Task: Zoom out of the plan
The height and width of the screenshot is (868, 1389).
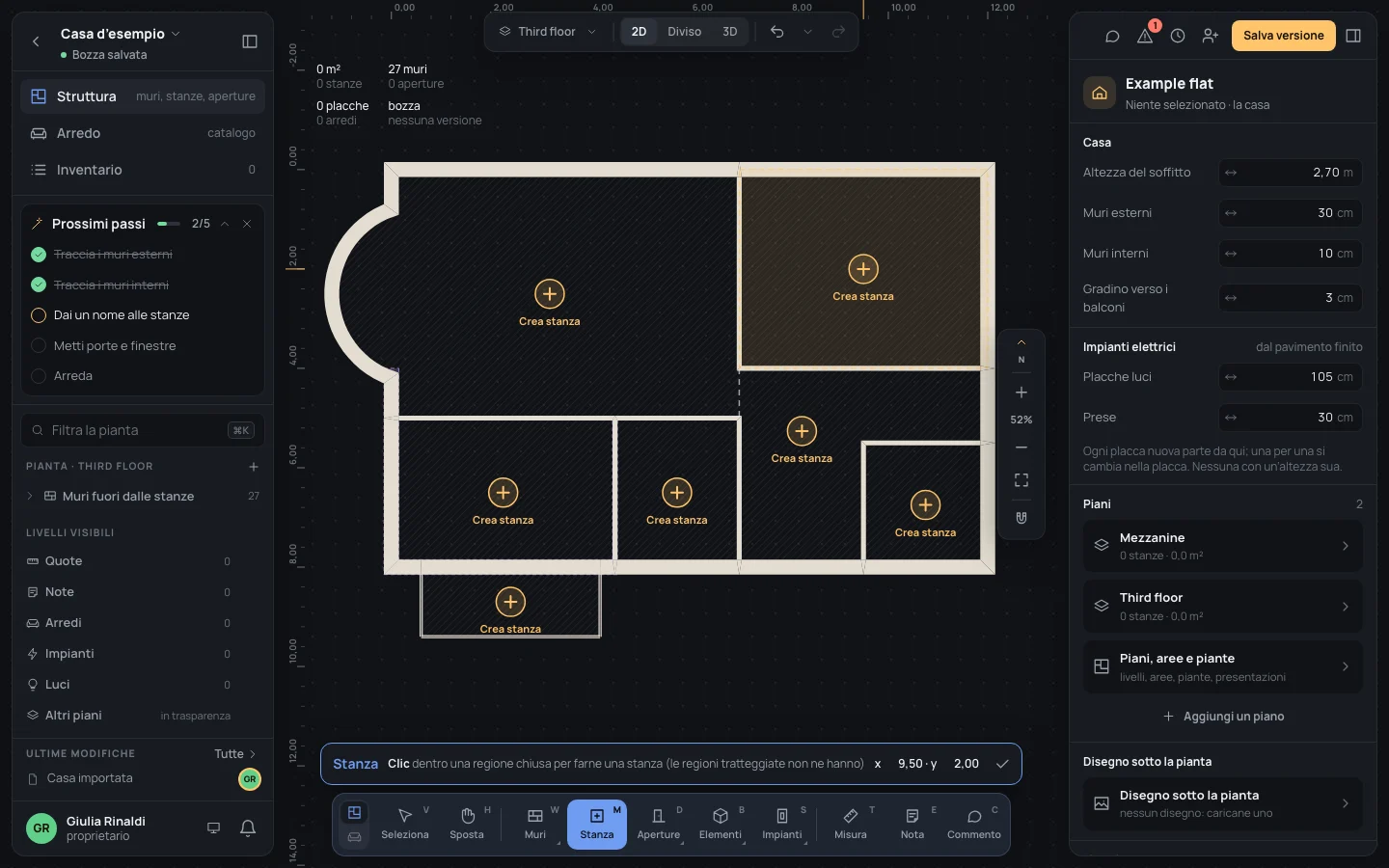Action: [x=1021, y=448]
